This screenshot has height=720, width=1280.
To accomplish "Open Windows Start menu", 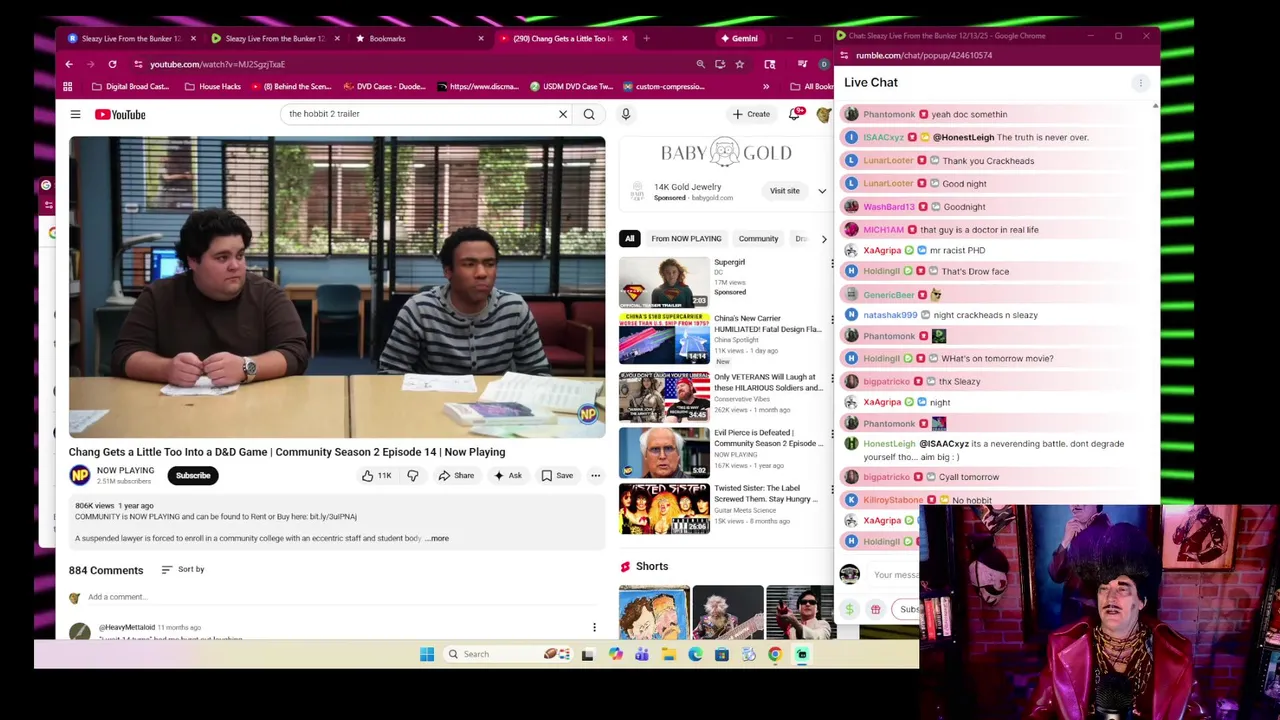I will tap(427, 654).
